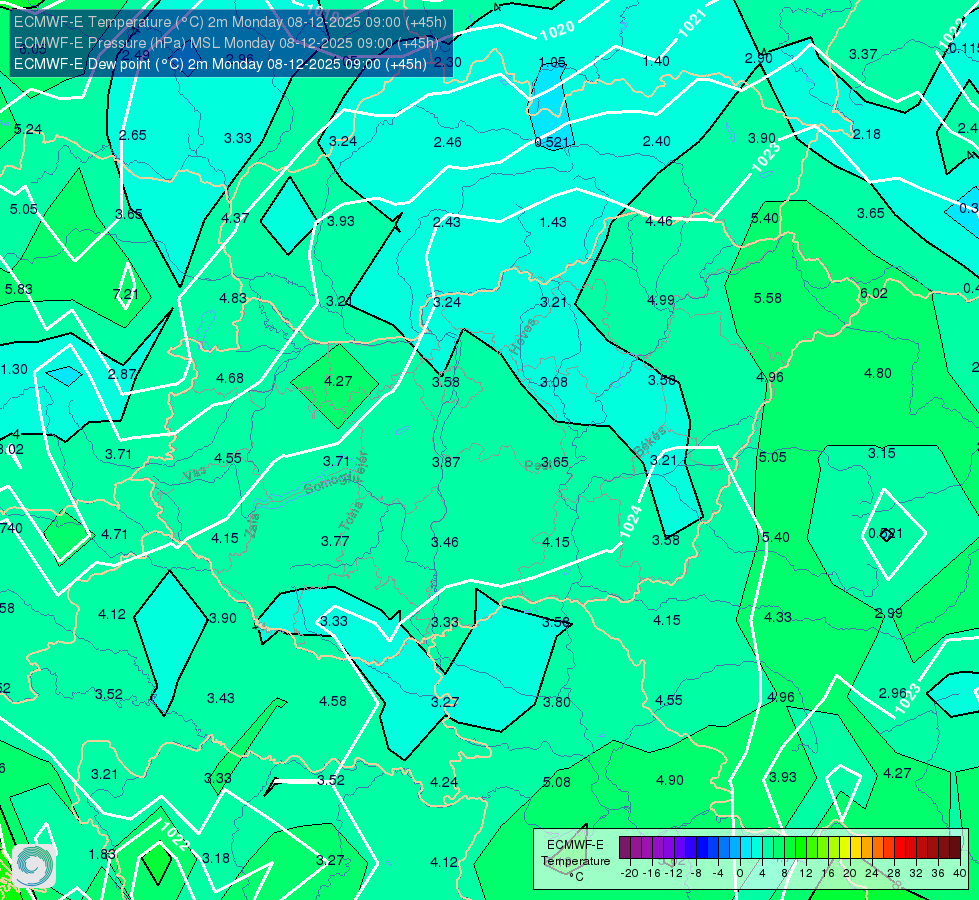This screenshot has height=900, width=979.
Task: Click the 3.15 temperature value
Action: (x=882, y=453)
